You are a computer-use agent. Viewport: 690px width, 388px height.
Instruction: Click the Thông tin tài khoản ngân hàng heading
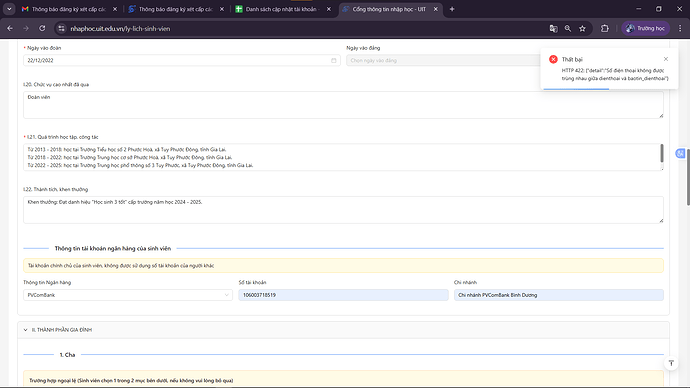pyautogui.click(x=113, y=249)
